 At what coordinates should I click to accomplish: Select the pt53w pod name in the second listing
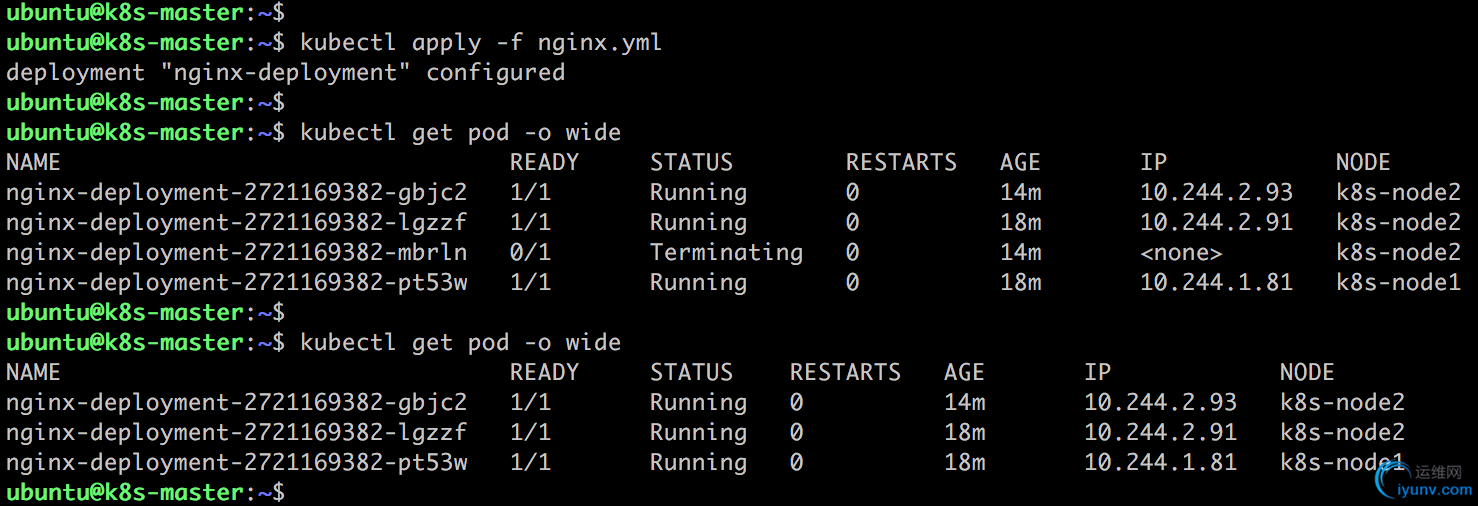(x=236, y=463)
